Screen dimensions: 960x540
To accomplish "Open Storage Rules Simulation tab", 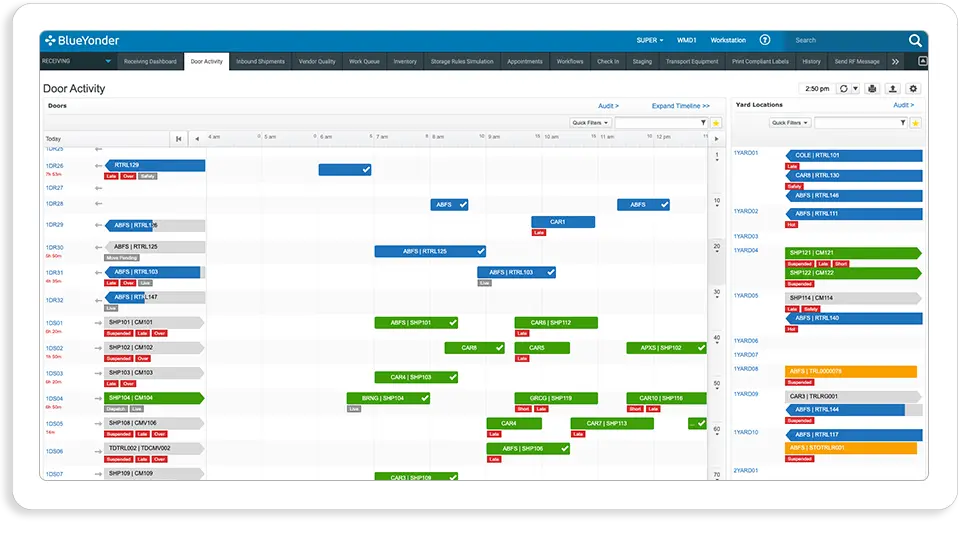I will tap(462, 61).
